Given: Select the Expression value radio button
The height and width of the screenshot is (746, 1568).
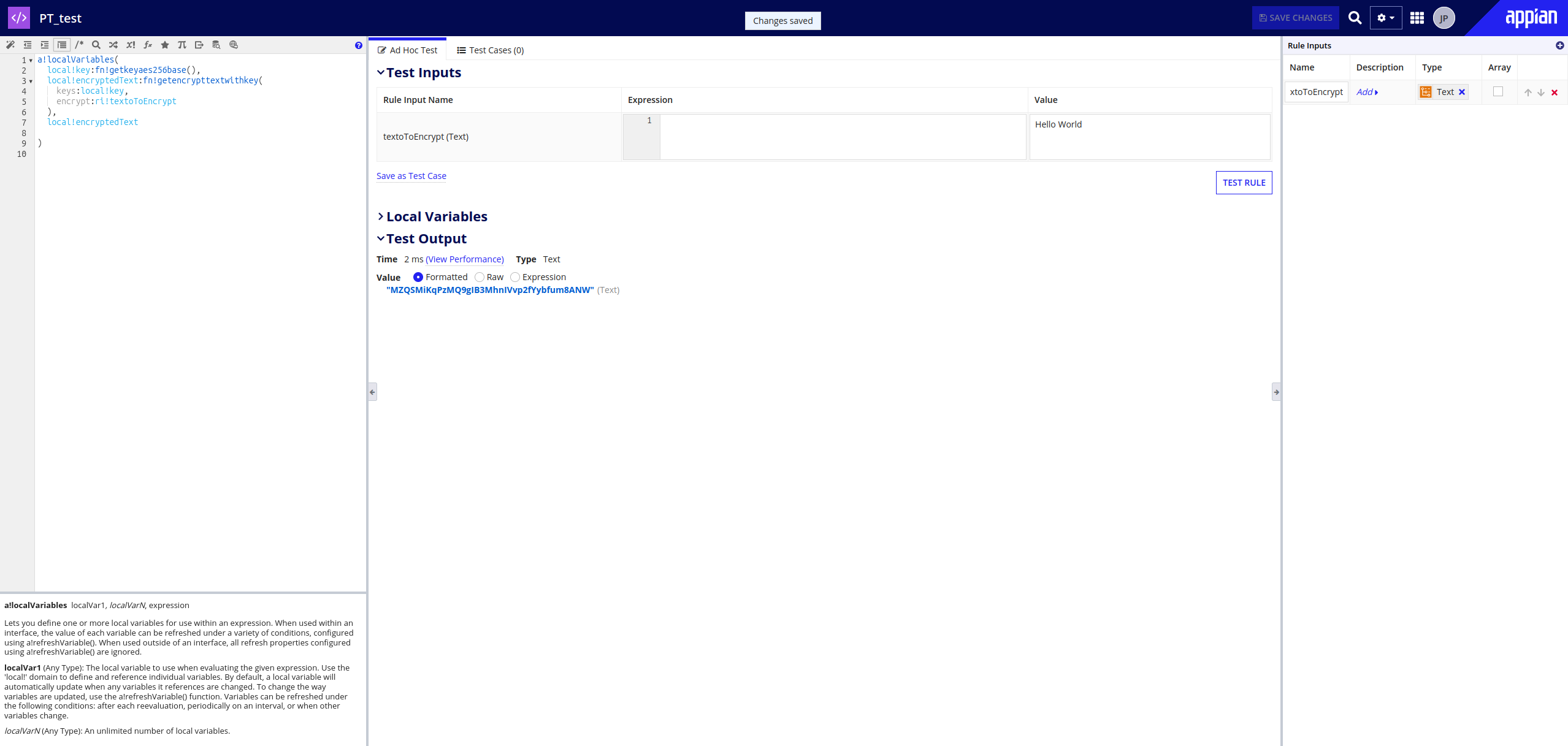Looking at the screenshot, I should pos(515,277).
